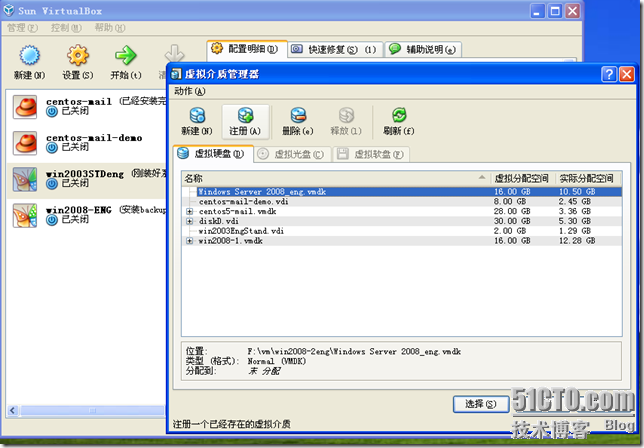Viewport: 644px width, 448px height.
Task: Click the power state icon under centos-mail
Action: (52, 112)
